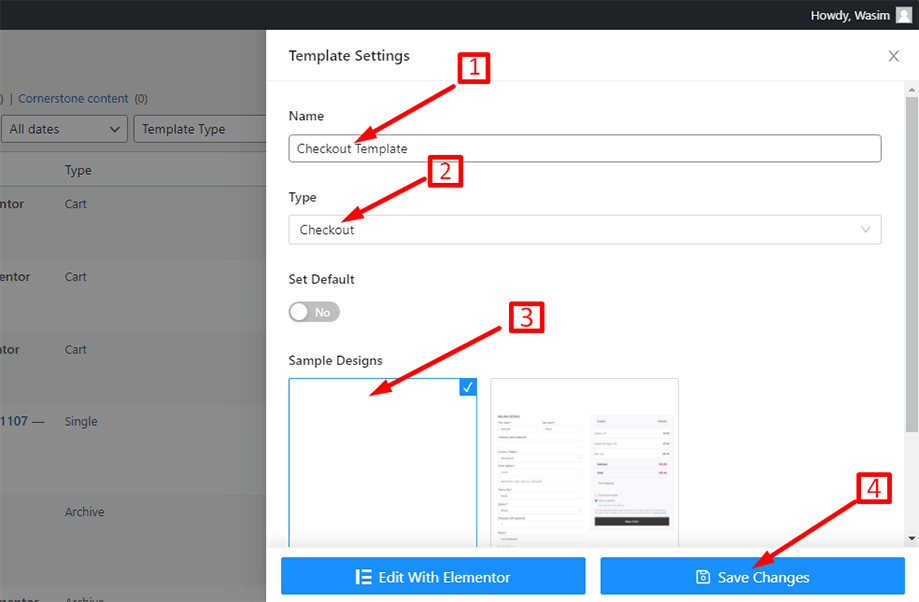Select the blank sample design thumbnail
Screen dimensions: 919x602
[383, 463]
